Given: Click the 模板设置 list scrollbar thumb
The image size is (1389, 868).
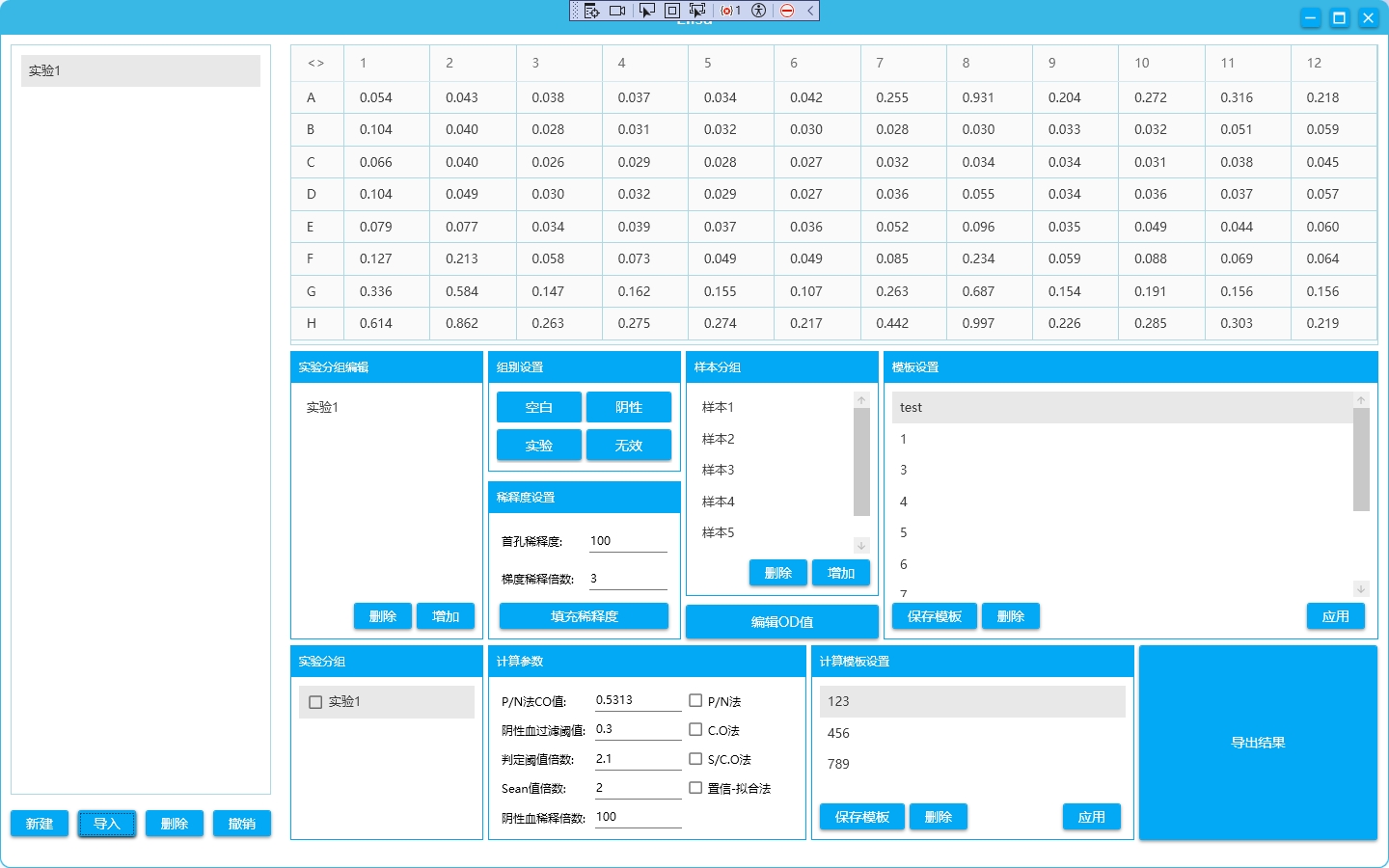Looking at the screenshot, I should click(x=1361, y=459).
